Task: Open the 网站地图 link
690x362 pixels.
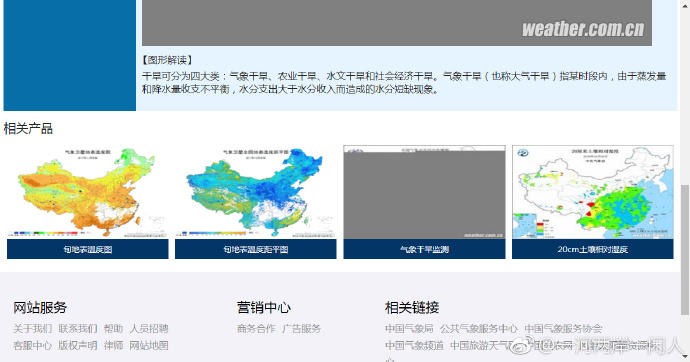Action: point(149,345)
